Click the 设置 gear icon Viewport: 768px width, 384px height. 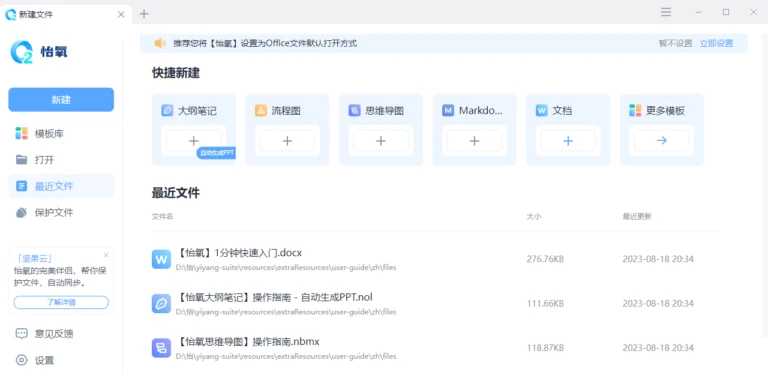(x=22, y=360)
